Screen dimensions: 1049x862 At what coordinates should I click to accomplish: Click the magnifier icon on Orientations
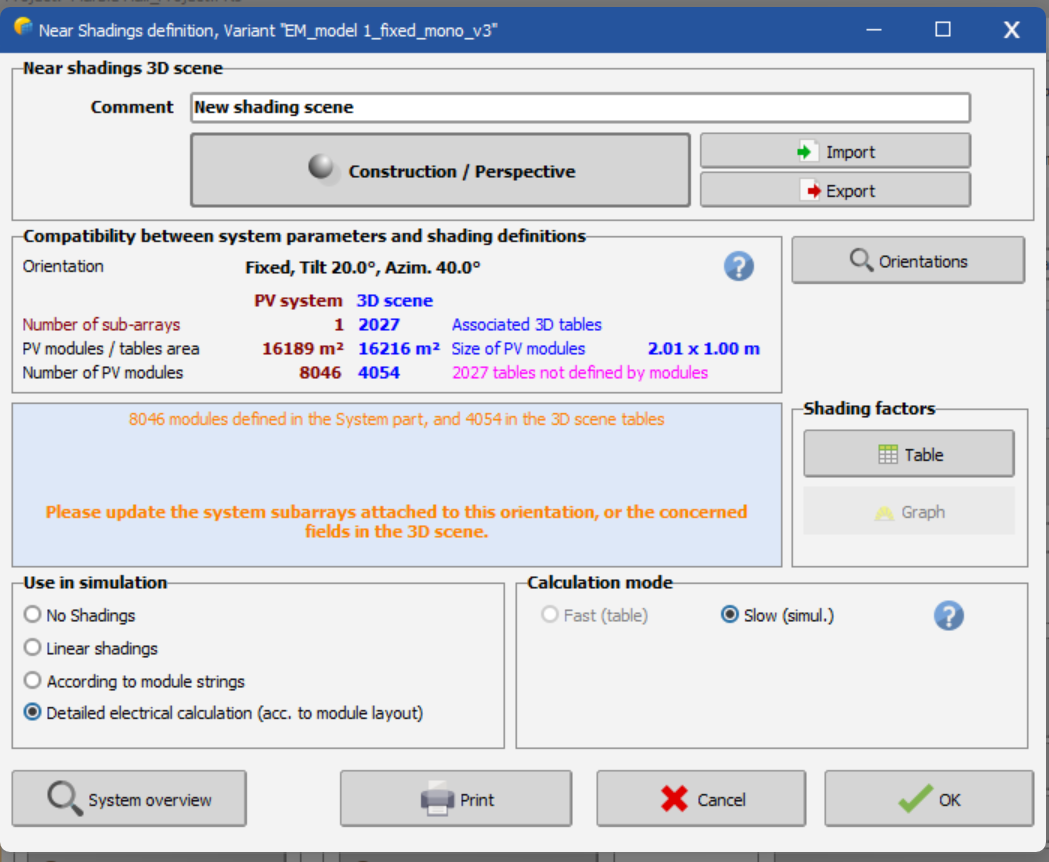click(861, 261)
